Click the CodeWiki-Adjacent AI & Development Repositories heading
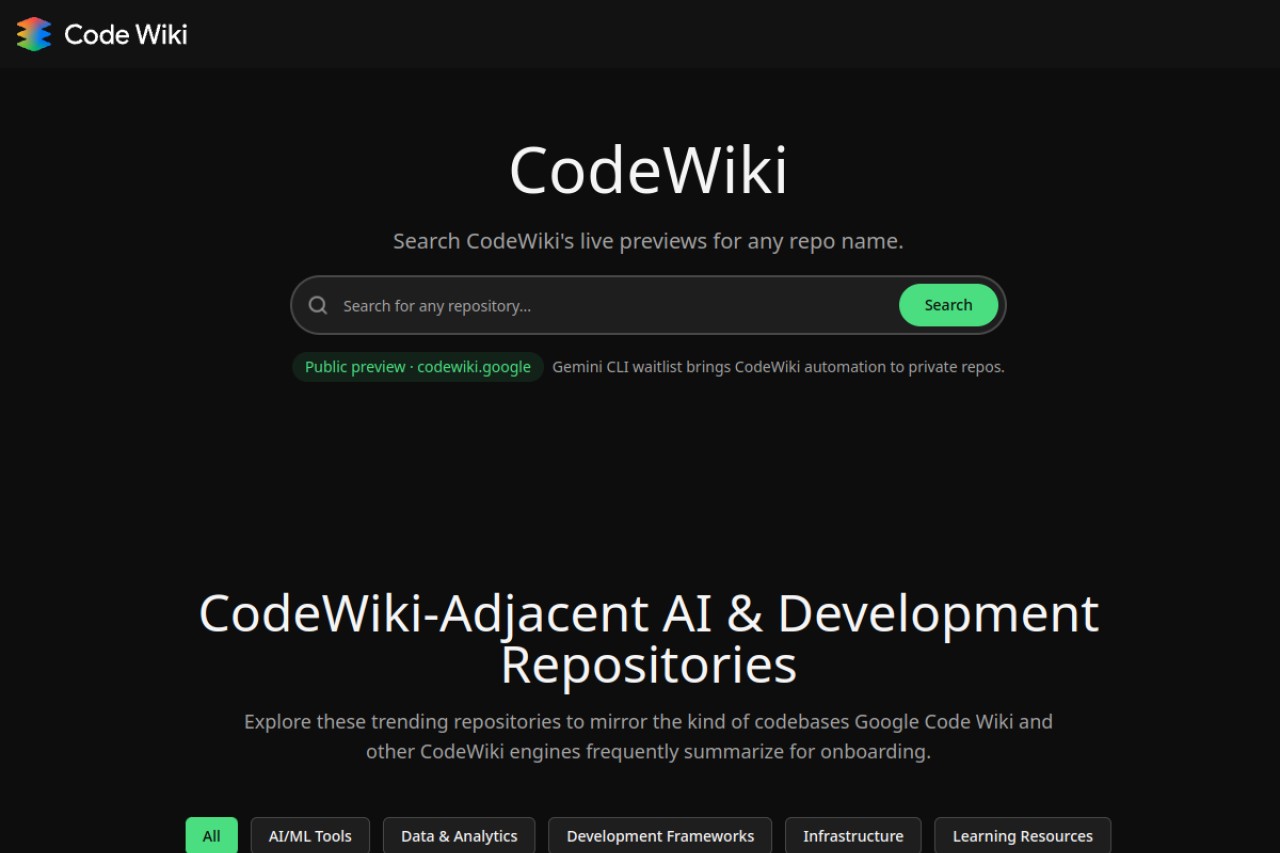This screenshot has width=1280, height=853. (648, 639)
